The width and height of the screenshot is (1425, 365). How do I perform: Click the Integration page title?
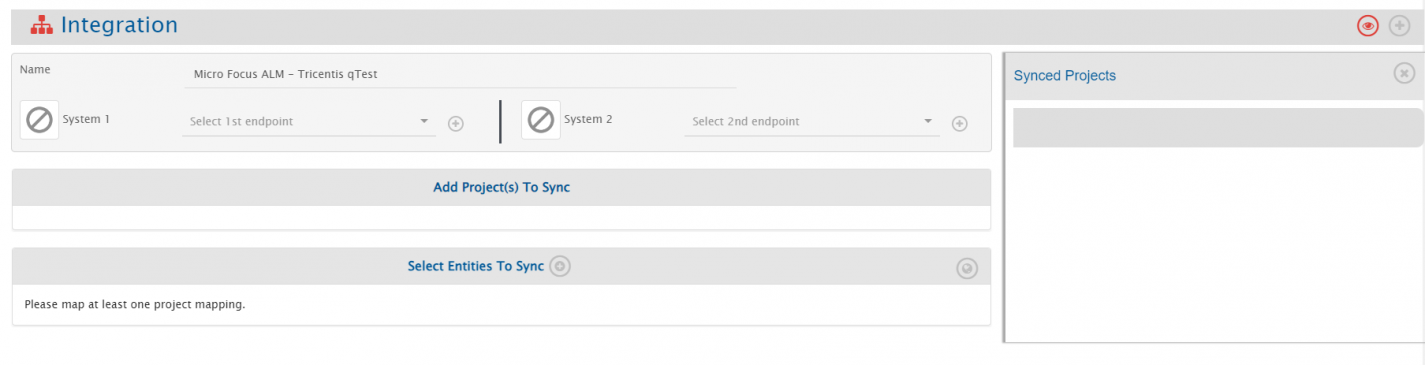(119, 26)
